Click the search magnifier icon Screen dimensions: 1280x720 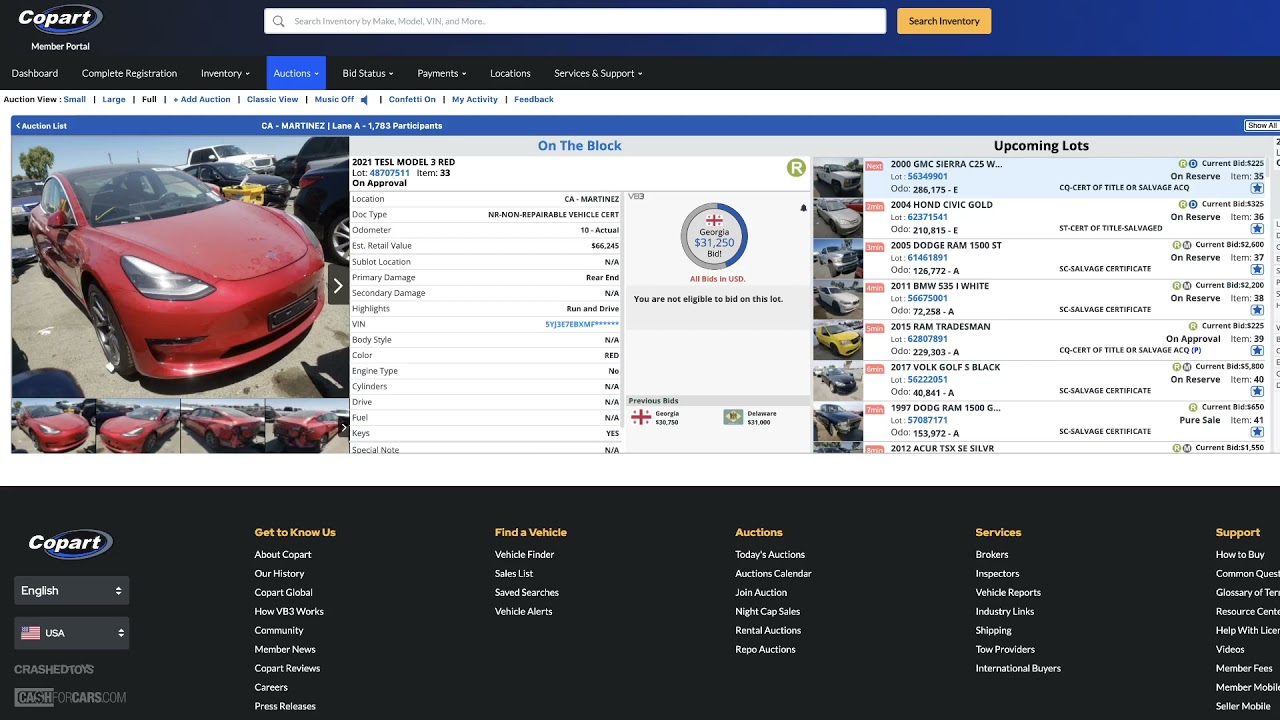tap(279, 21)
